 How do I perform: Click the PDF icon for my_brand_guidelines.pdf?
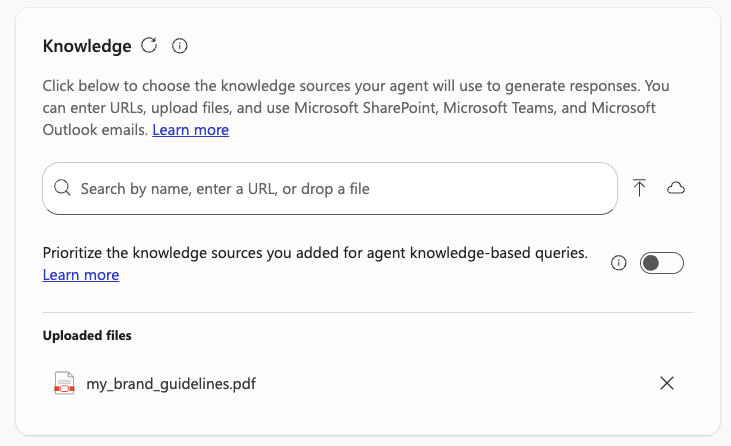[x=64, y=383]
